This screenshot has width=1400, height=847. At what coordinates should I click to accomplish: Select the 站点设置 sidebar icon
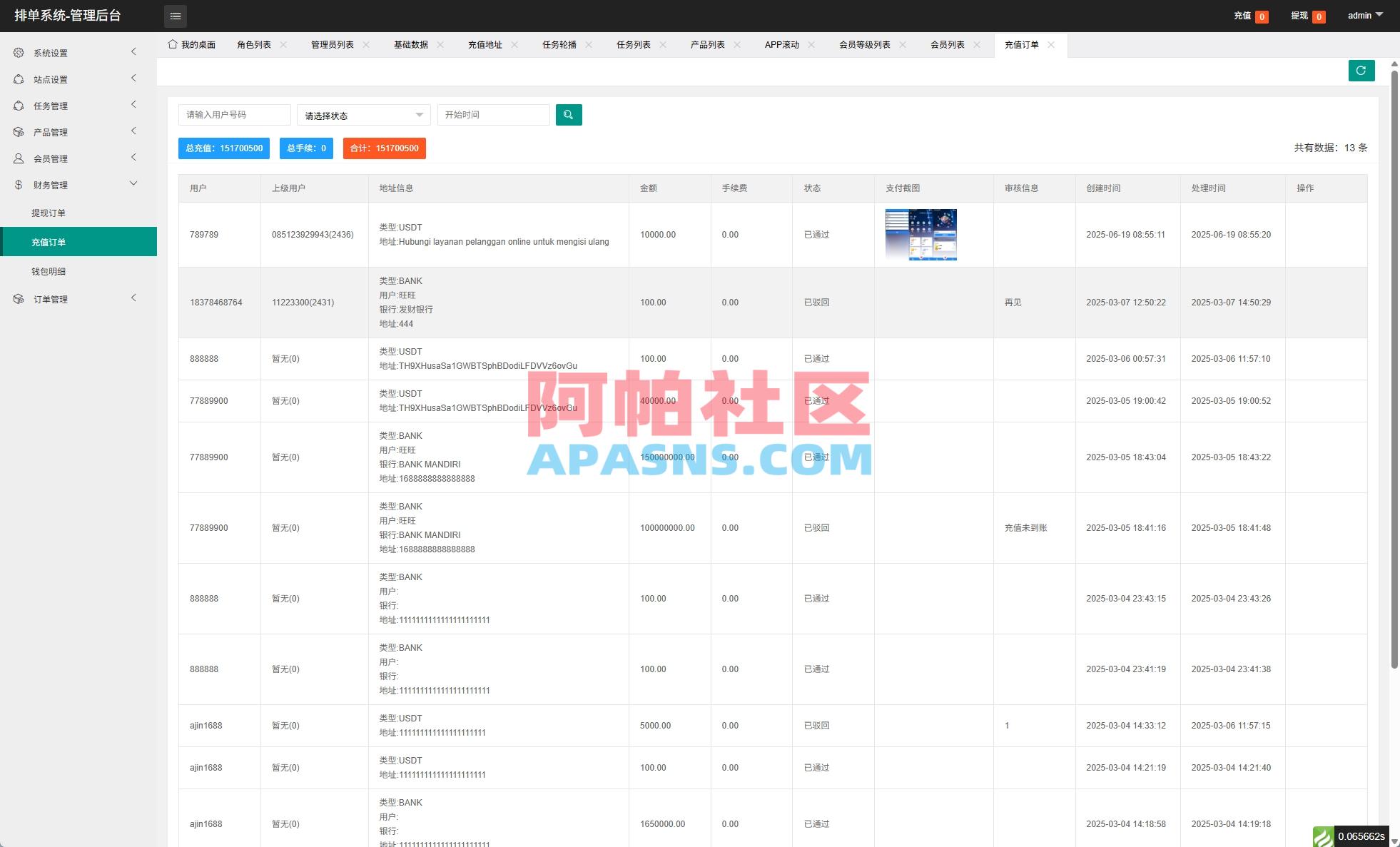click(19, 79)
